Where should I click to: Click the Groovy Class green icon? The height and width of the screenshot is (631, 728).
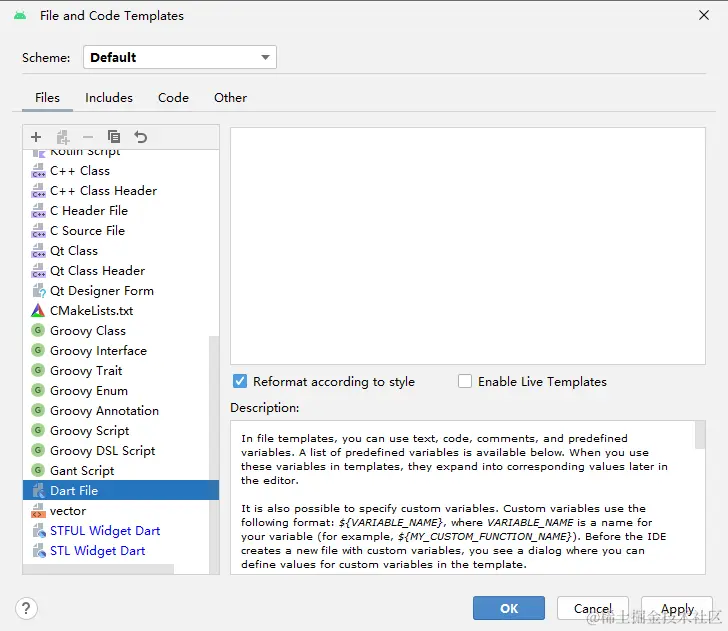tap(38, 331)
